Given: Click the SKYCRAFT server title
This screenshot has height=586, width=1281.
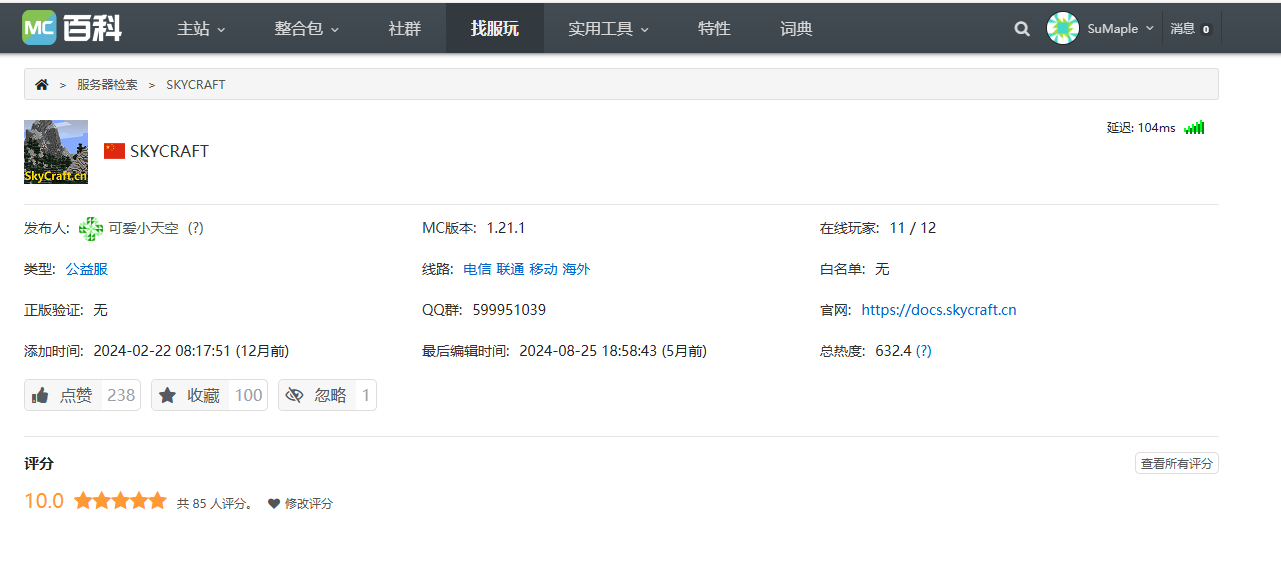Looking at the screenshot, I should [169, 151].
